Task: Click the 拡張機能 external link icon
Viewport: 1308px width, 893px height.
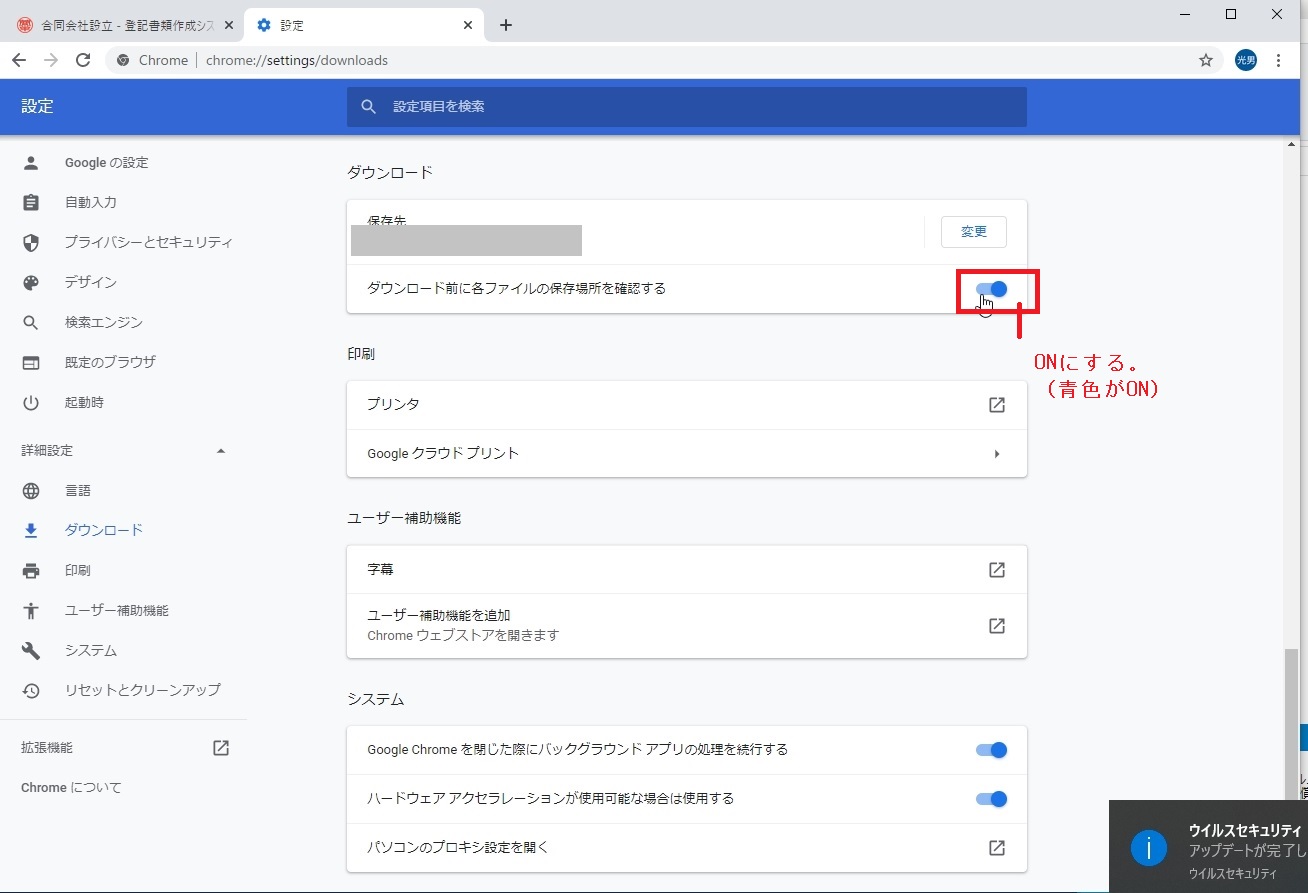Action: click(221, 748)
